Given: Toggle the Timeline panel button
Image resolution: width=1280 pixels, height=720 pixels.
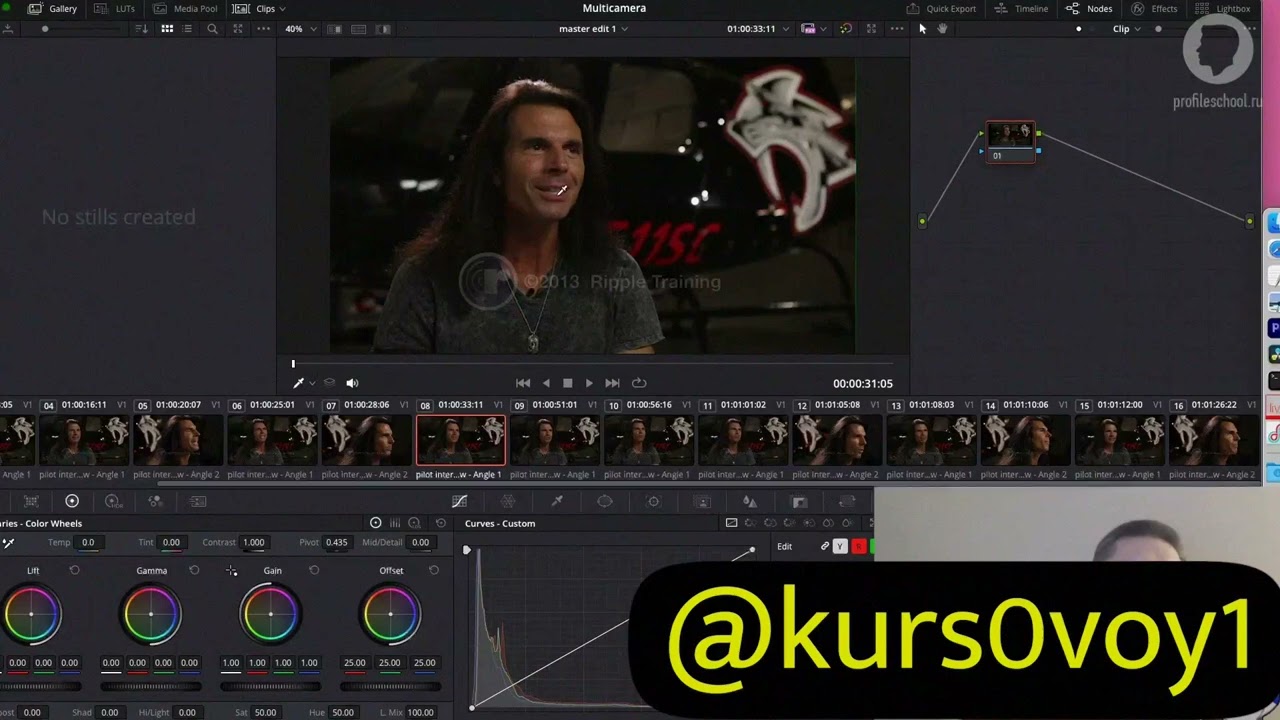Looking at the screenshot, I should coord(1021,9).
